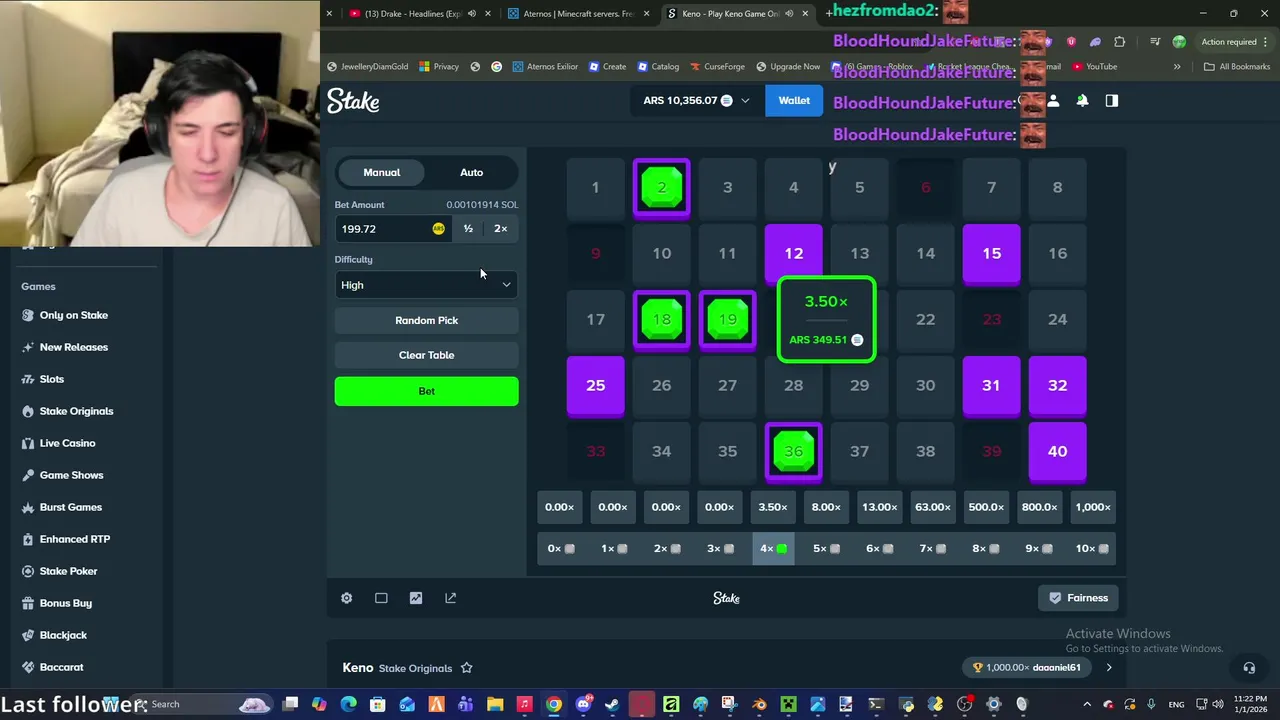Open the popout game icon
This screenshot has width=1280, height=720.
450,598
